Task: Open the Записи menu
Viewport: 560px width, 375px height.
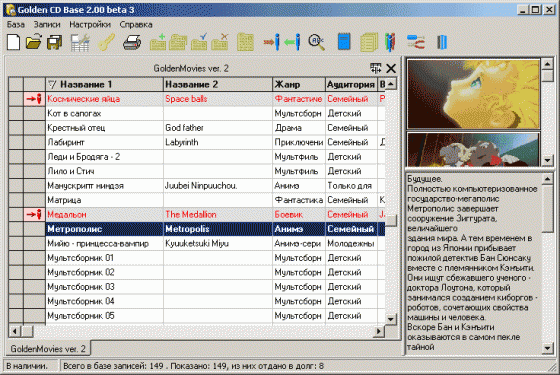Action: pyautogui.click(x=47, y=25)
